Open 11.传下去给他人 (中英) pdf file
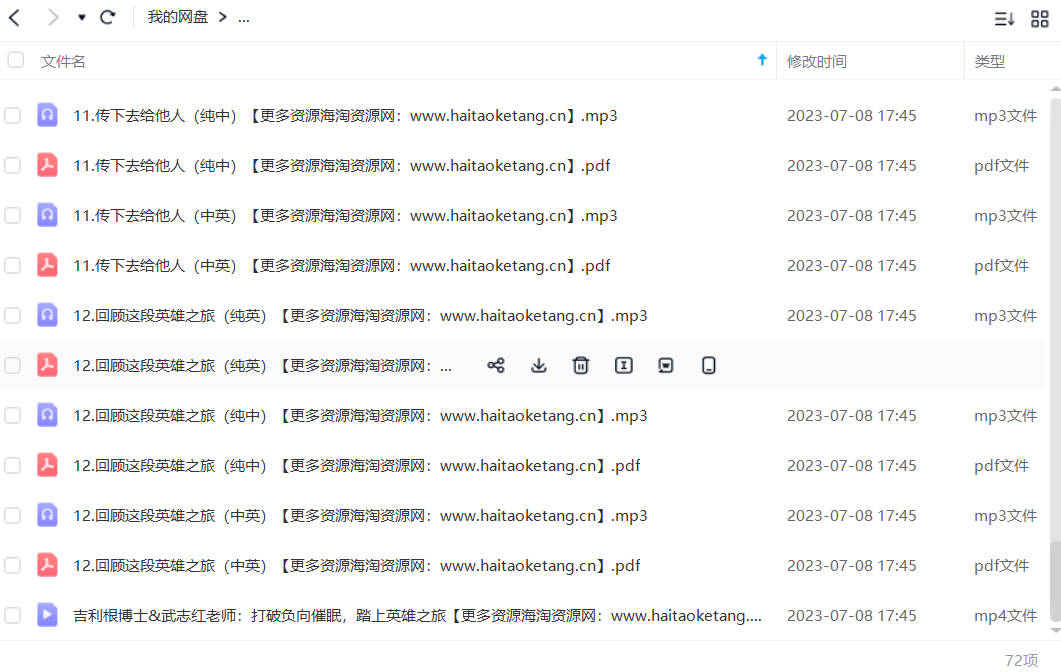Viewport: 1061px width, 672px height. click(x=342, y=266)
